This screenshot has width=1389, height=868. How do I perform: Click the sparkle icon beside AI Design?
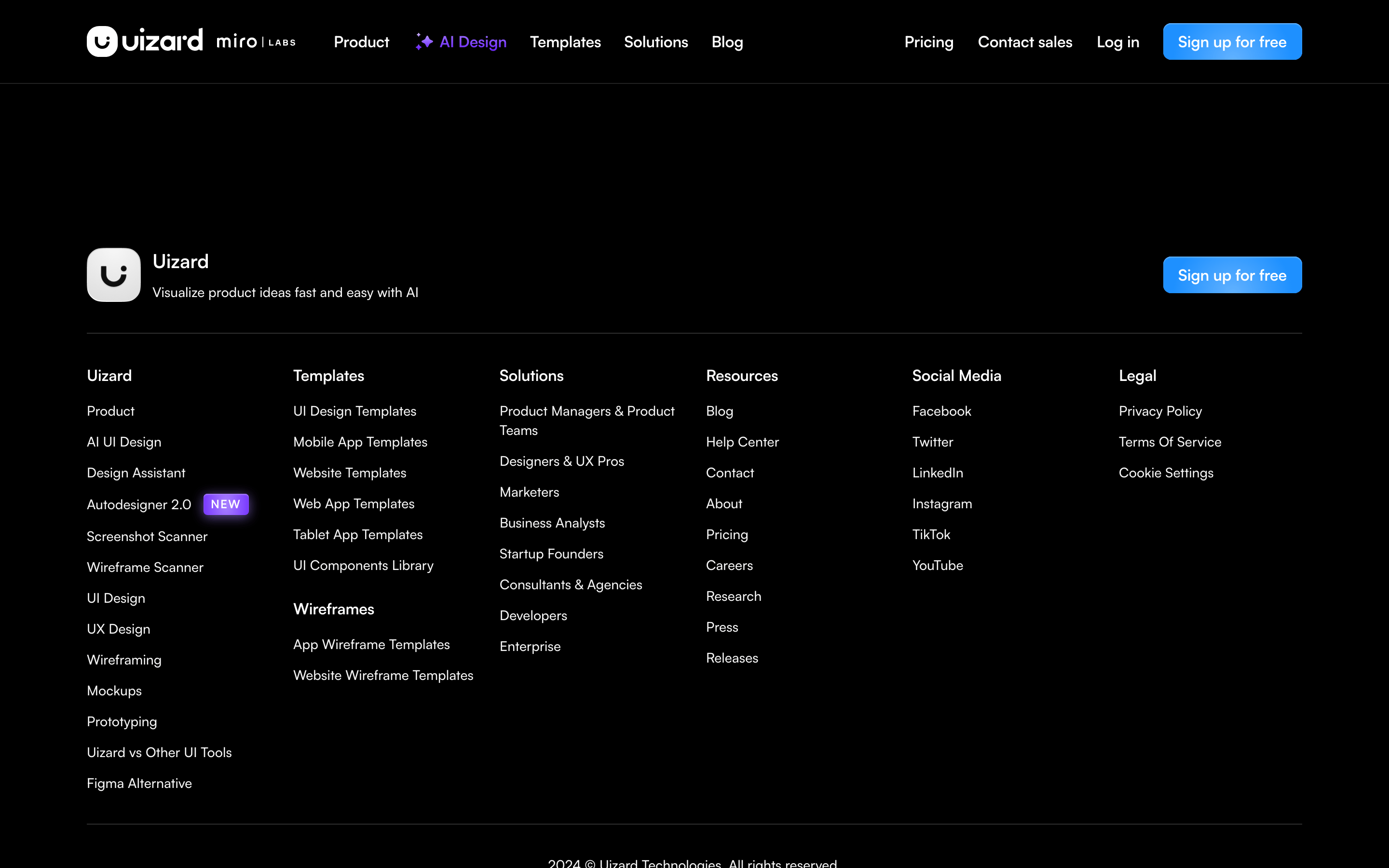pyautogui.click(x=424, y=41)
